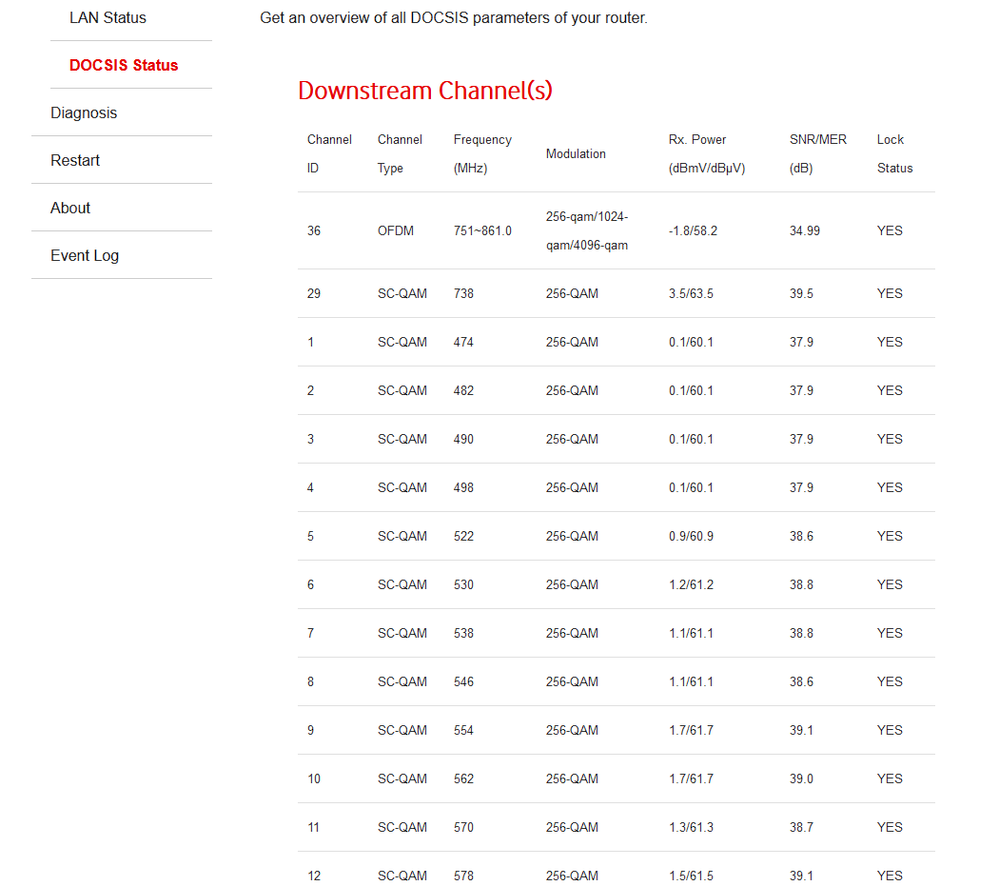Image resolution: width=999 pixels, height=890 pixels.
Task: Click the Channel Type column header
Action: 399,154
